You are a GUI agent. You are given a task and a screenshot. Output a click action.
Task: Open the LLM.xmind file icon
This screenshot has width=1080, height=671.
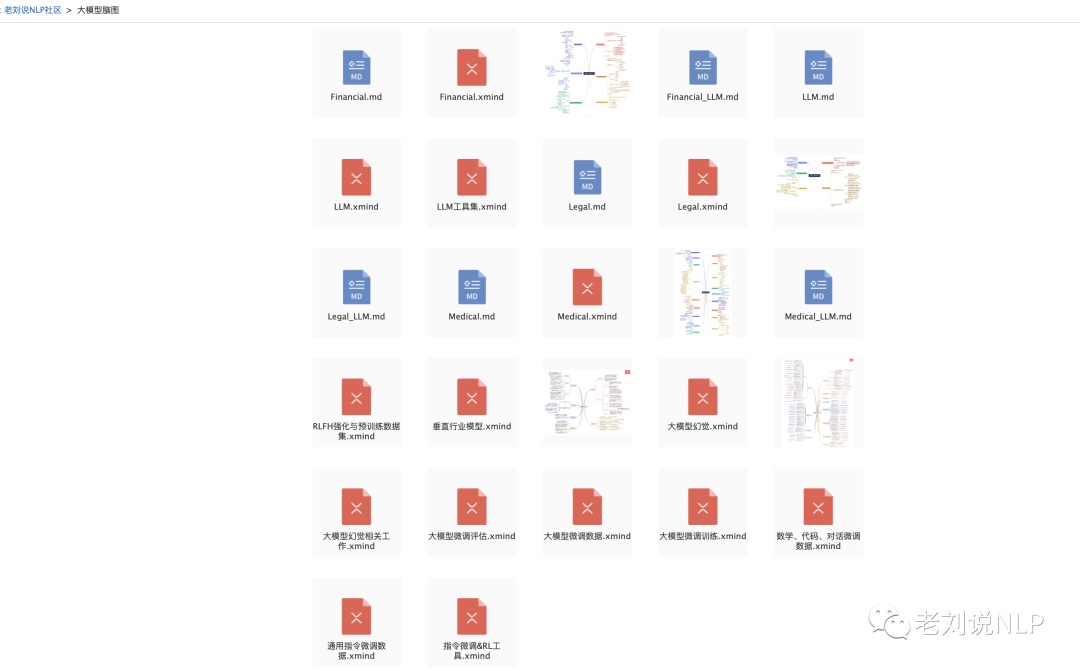(x=356, y=178)
